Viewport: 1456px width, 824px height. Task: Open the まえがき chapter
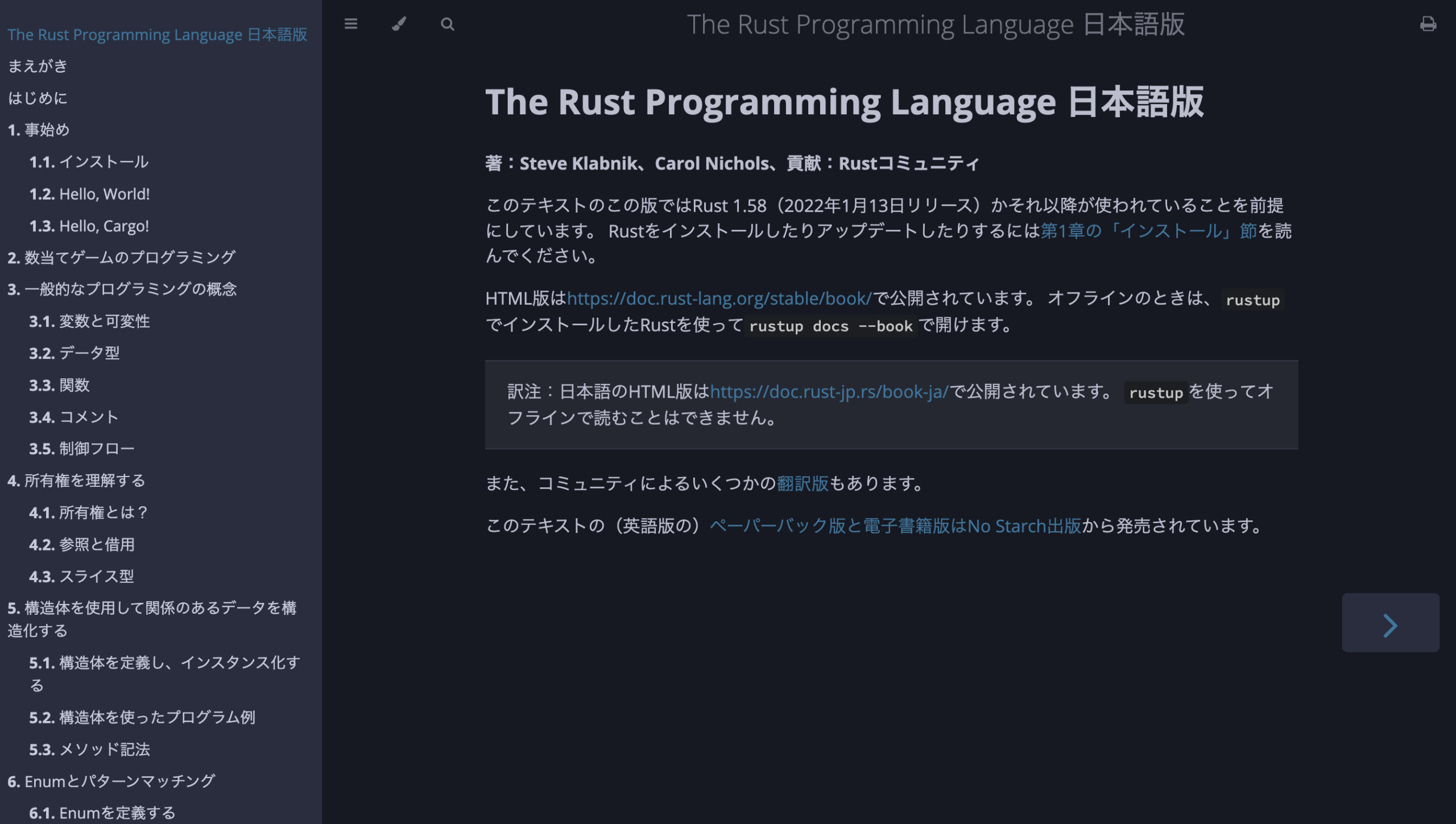coord(38,66)
